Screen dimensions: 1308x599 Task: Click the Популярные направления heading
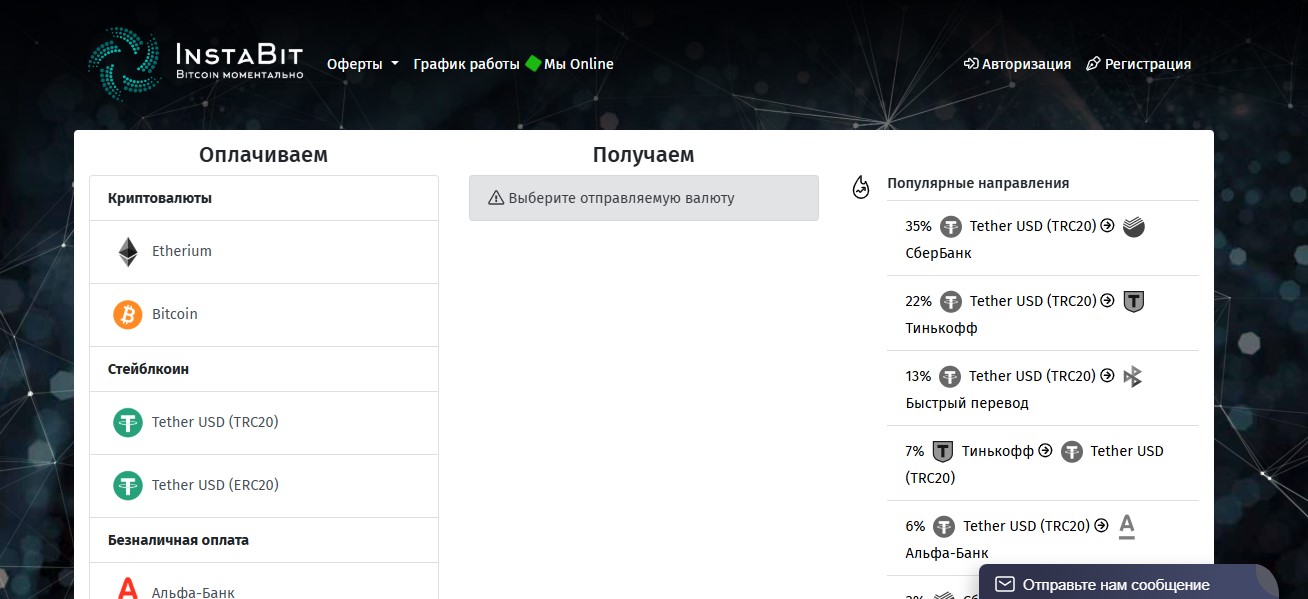(x=978, y=184)
